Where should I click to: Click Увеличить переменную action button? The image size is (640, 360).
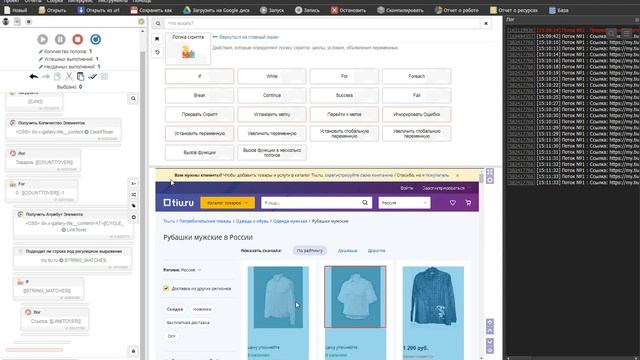272,133
